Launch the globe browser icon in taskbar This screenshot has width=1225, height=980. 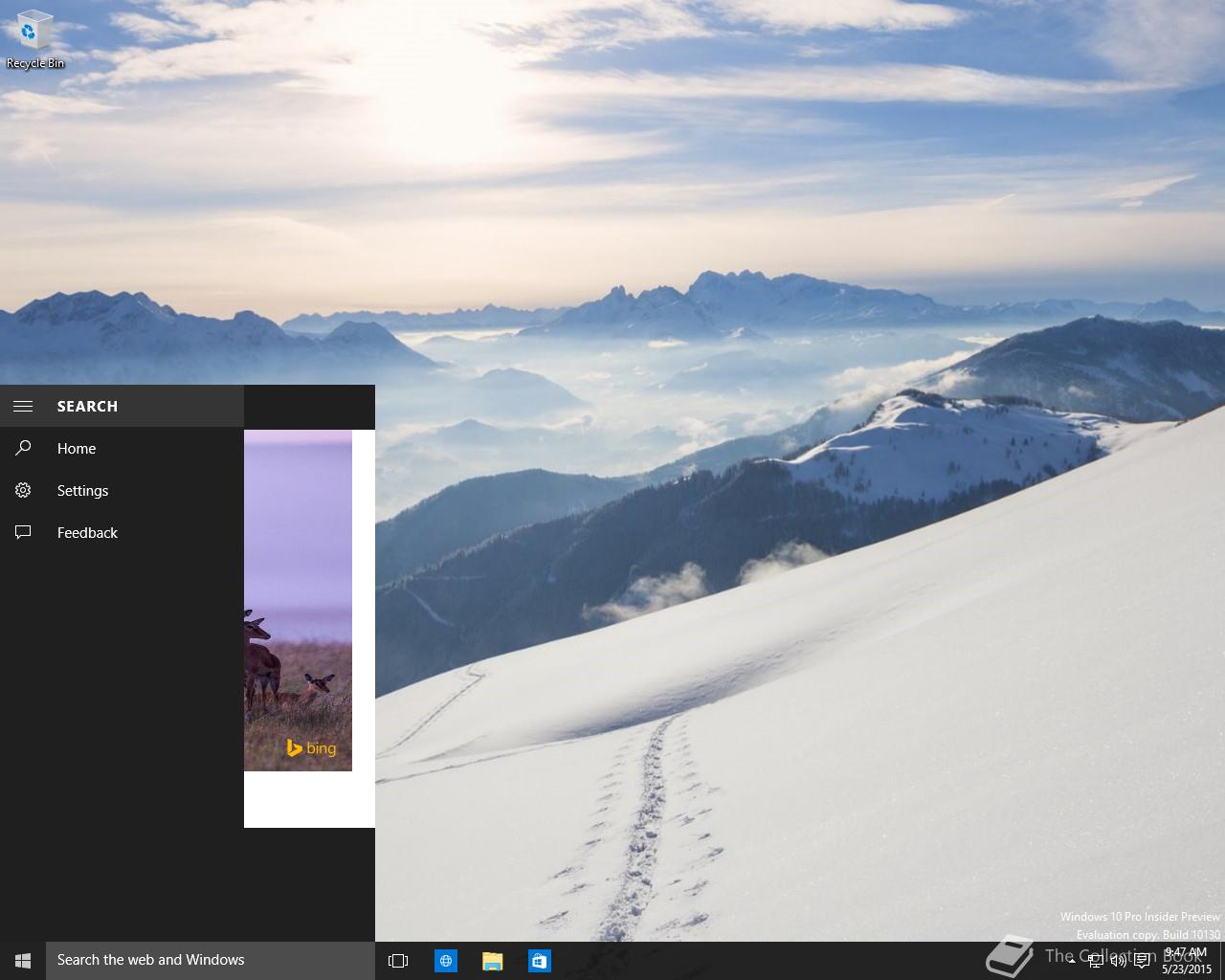(446, 960)
